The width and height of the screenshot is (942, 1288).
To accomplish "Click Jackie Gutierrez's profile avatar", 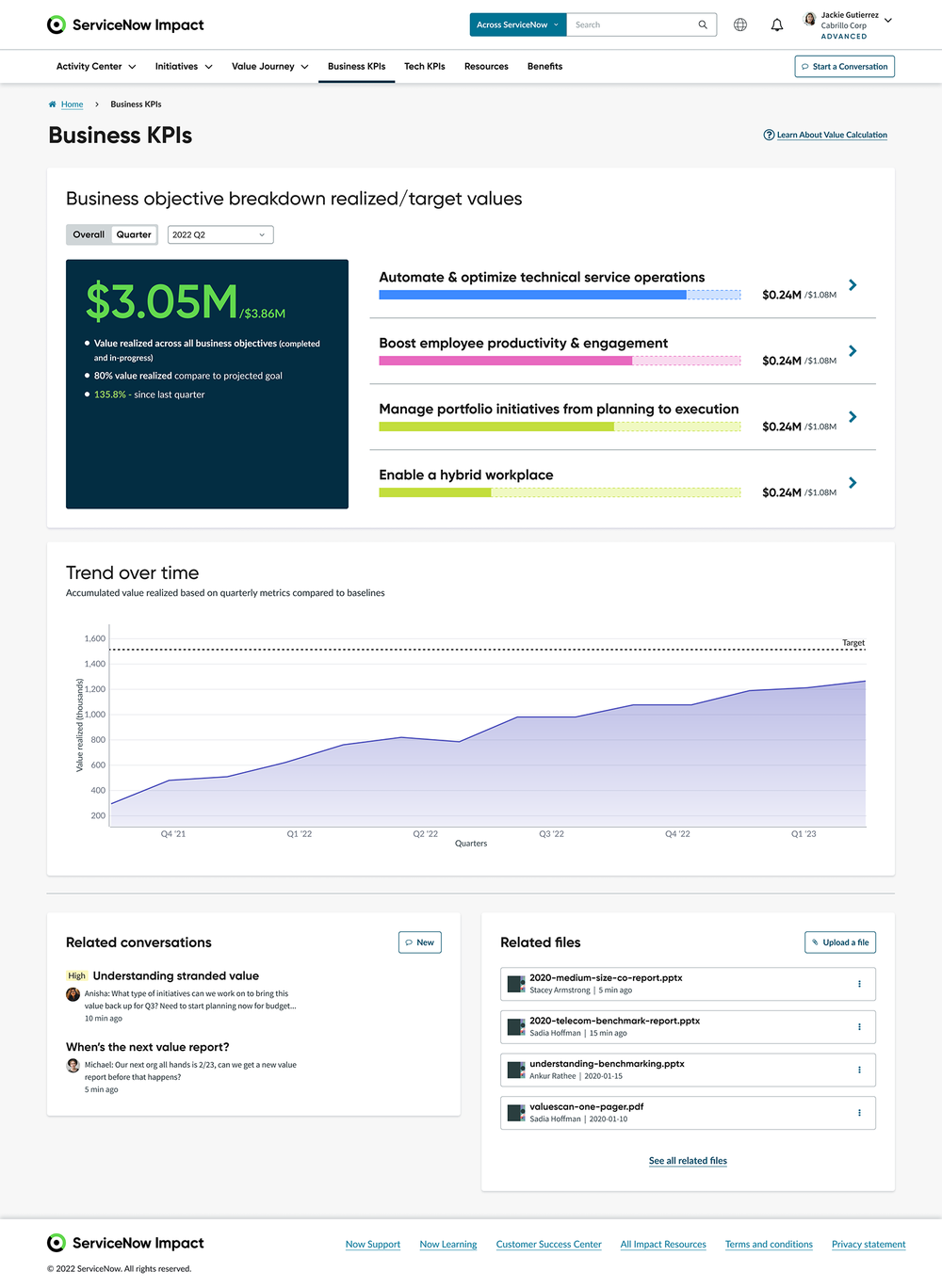I will pos(809,19).
